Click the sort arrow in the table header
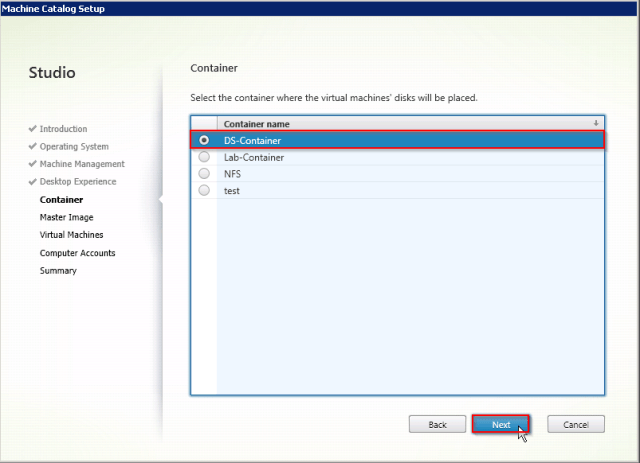 (x=596, y=124)
